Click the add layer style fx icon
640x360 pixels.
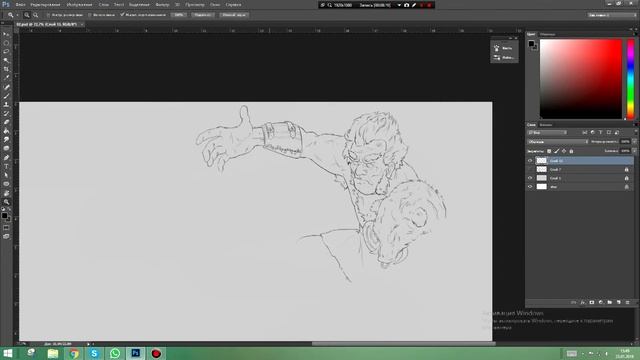[583, 302]
